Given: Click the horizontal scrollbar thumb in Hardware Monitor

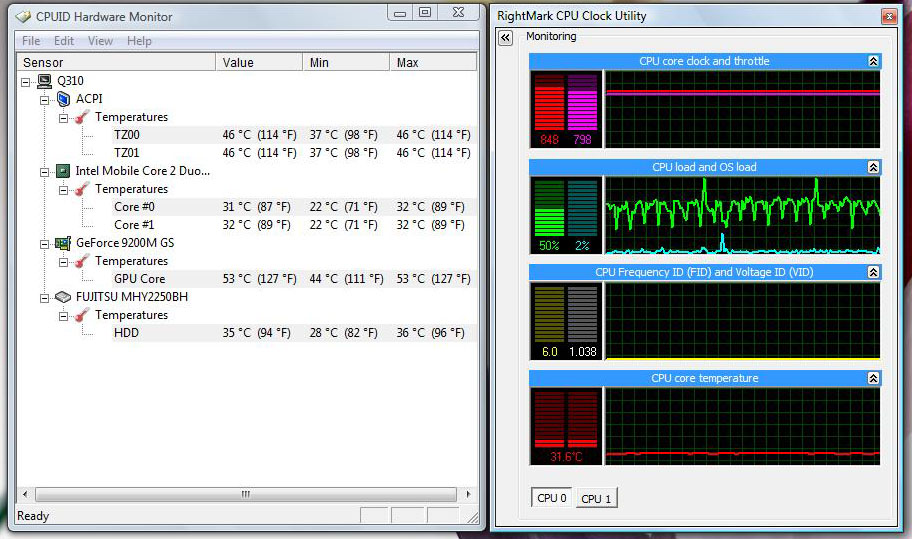Looking at the screenshot, I should pyautogui.click(x=245, y=495).
